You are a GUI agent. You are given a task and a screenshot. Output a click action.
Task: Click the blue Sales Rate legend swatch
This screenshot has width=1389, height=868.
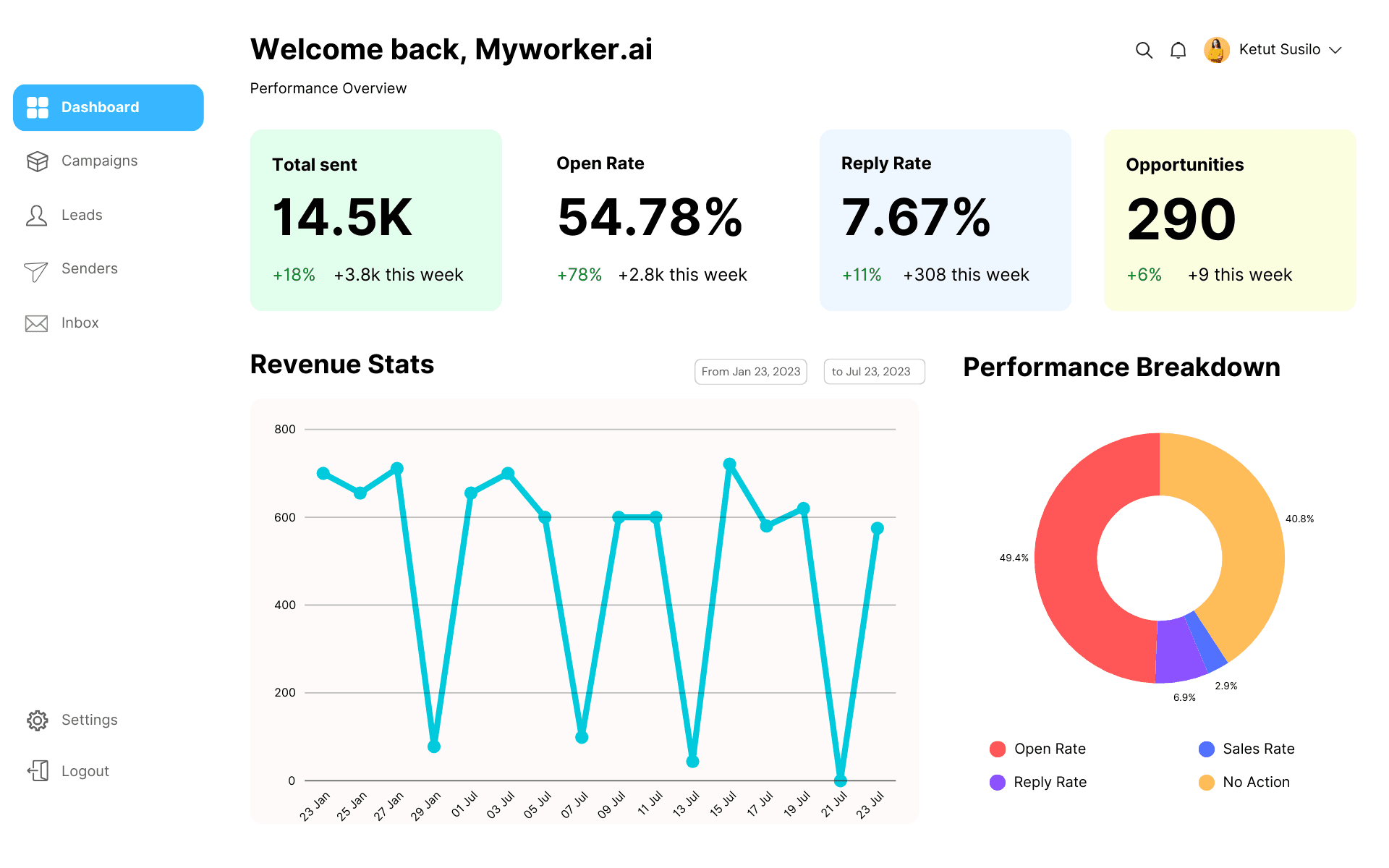pyautogui.click(x=1207, y=749)
